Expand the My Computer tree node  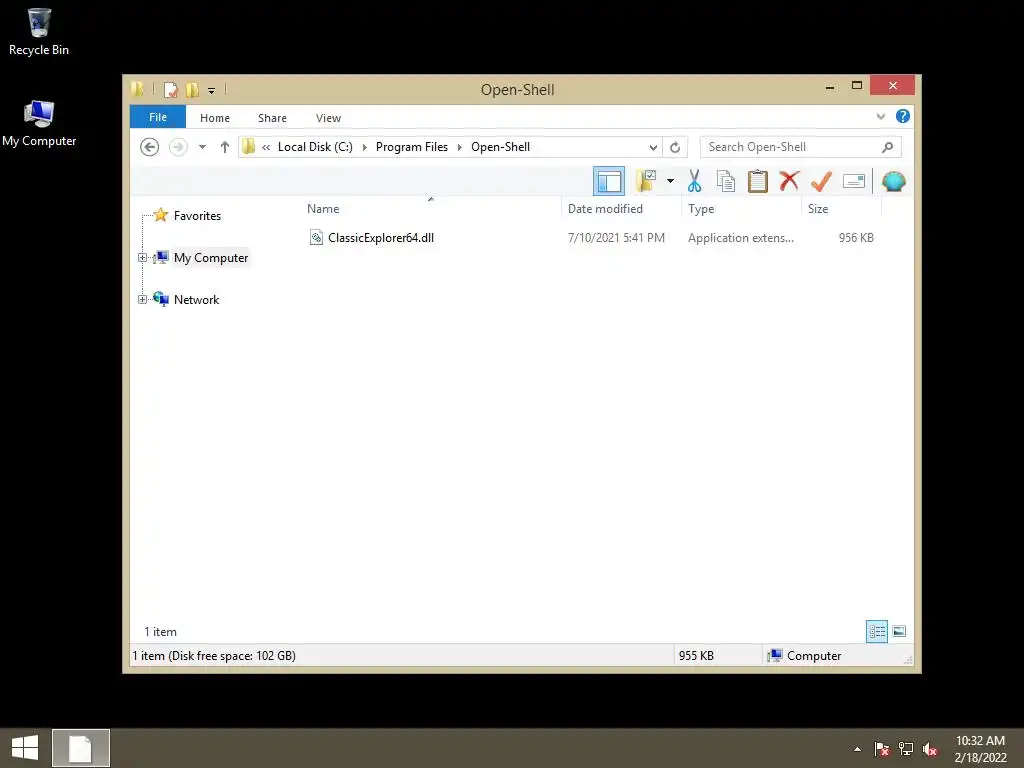pyautogui.click(x=142, y=257)
